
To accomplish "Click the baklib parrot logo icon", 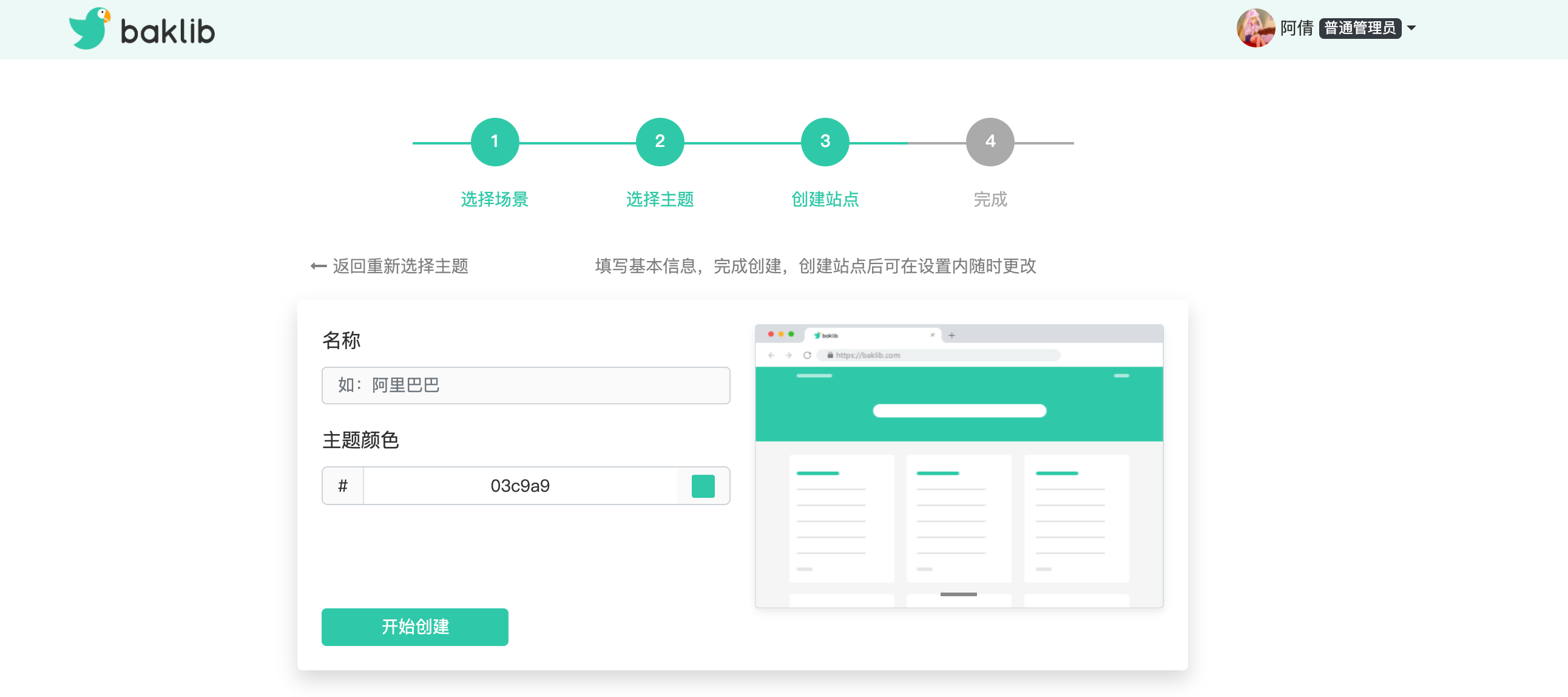I will coord(89,28).
